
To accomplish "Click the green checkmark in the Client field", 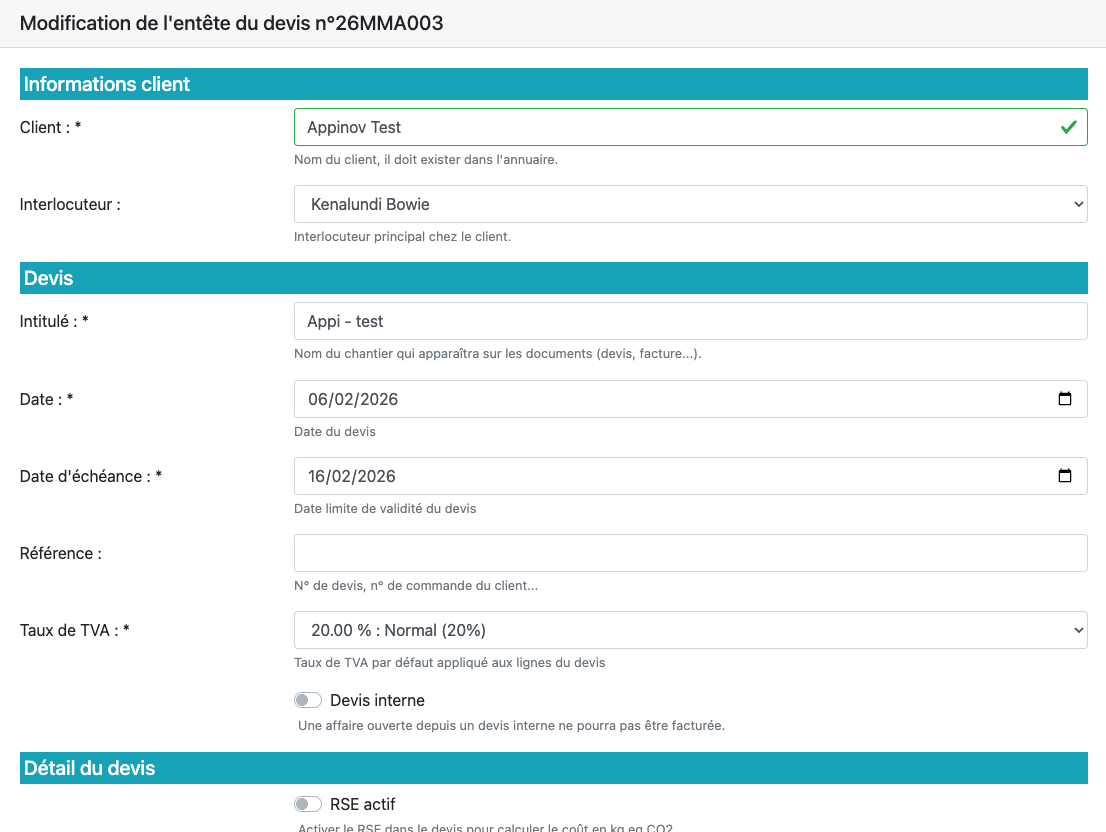I will (x=1068, y=127).
